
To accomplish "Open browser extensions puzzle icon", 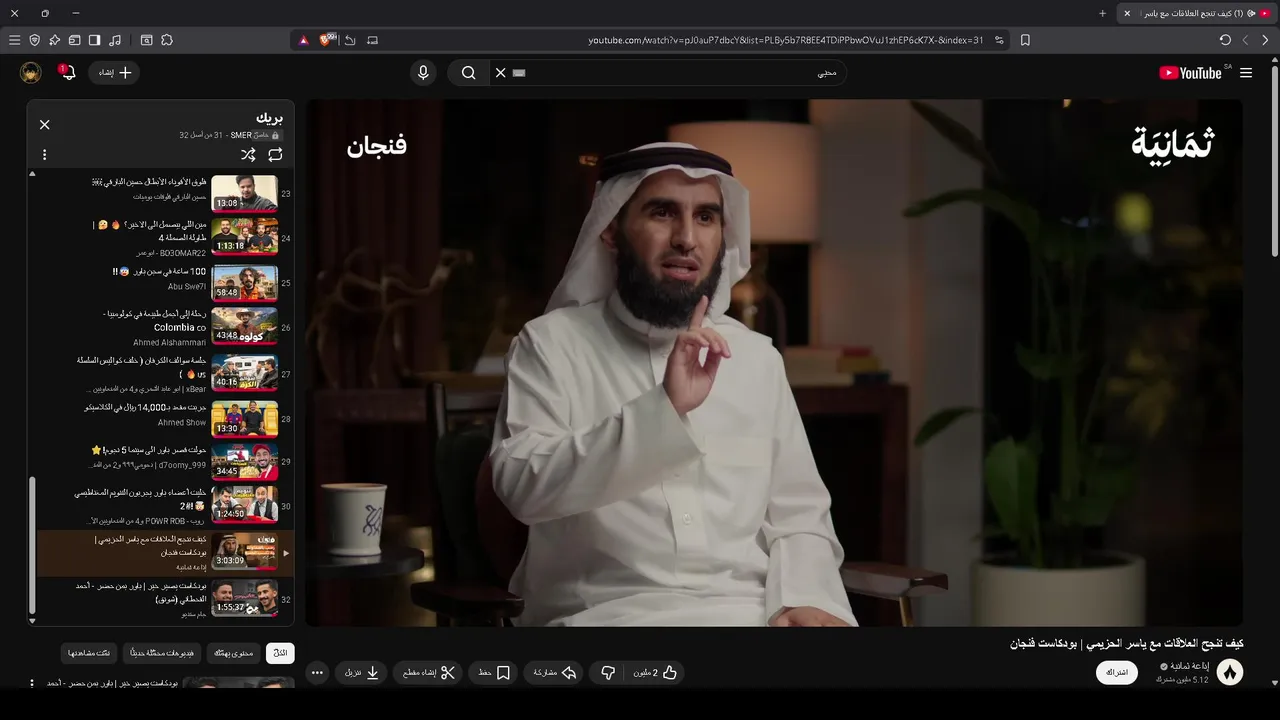I will click(x=167, y=40).
